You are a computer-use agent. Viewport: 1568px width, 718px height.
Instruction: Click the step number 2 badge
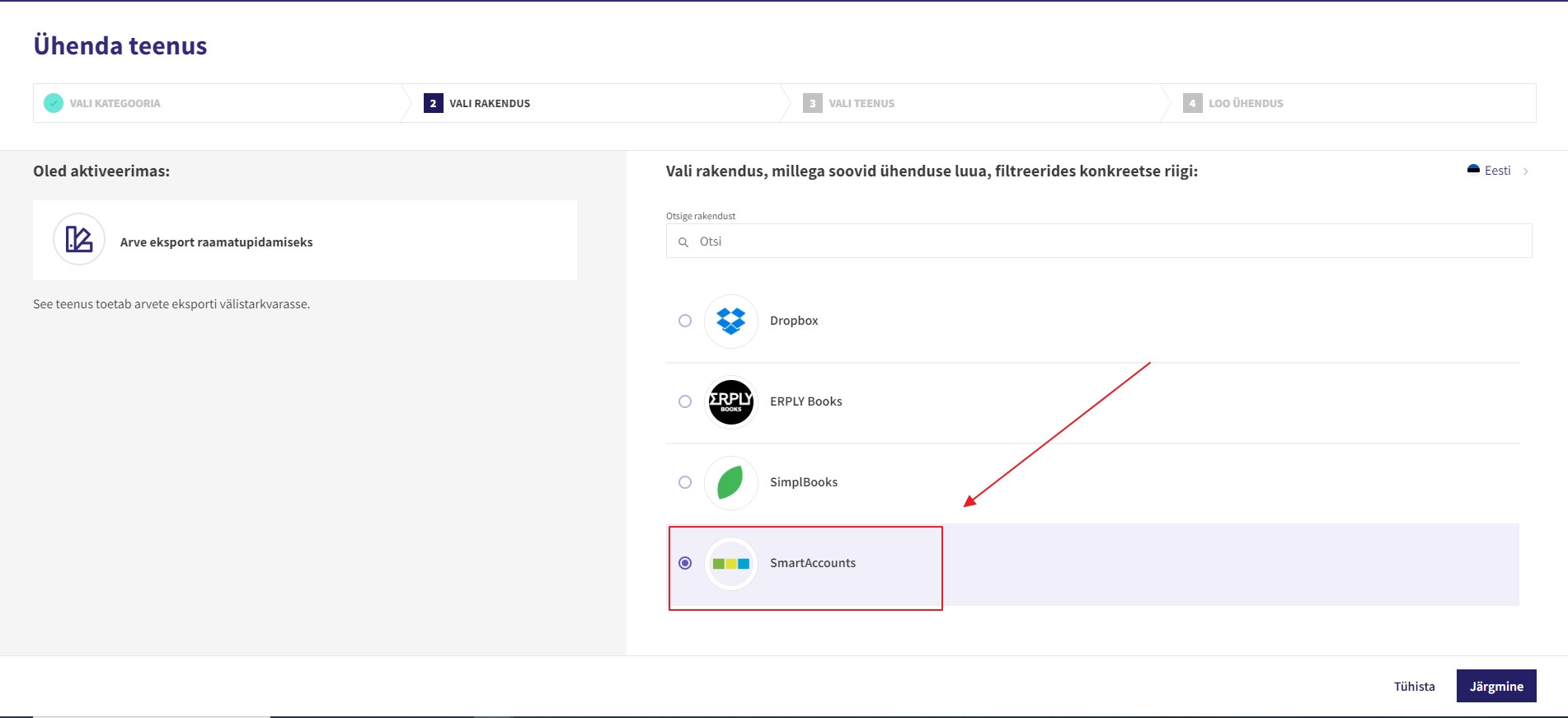point(434,103)
